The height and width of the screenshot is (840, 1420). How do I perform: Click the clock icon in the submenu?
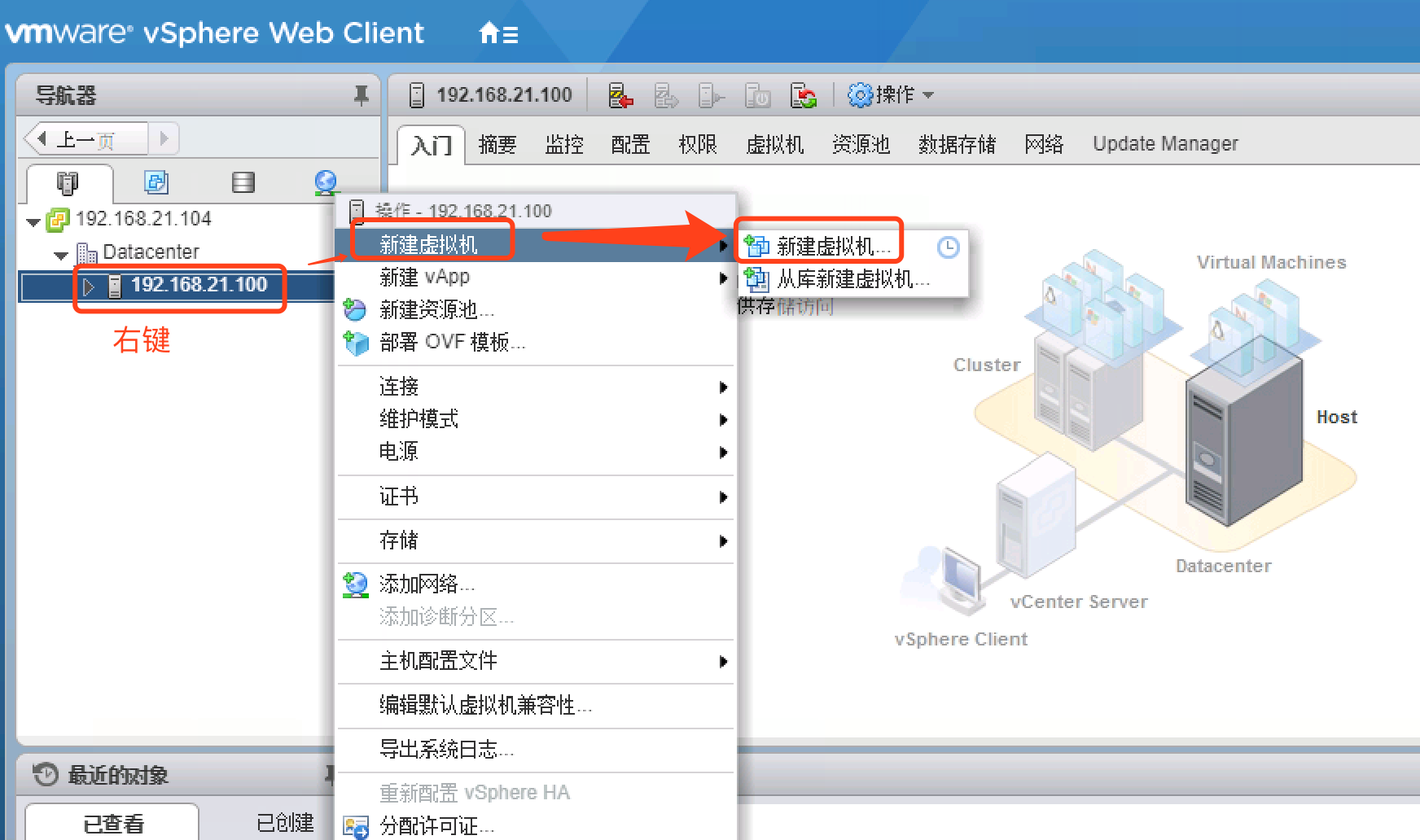click(949, 247)
